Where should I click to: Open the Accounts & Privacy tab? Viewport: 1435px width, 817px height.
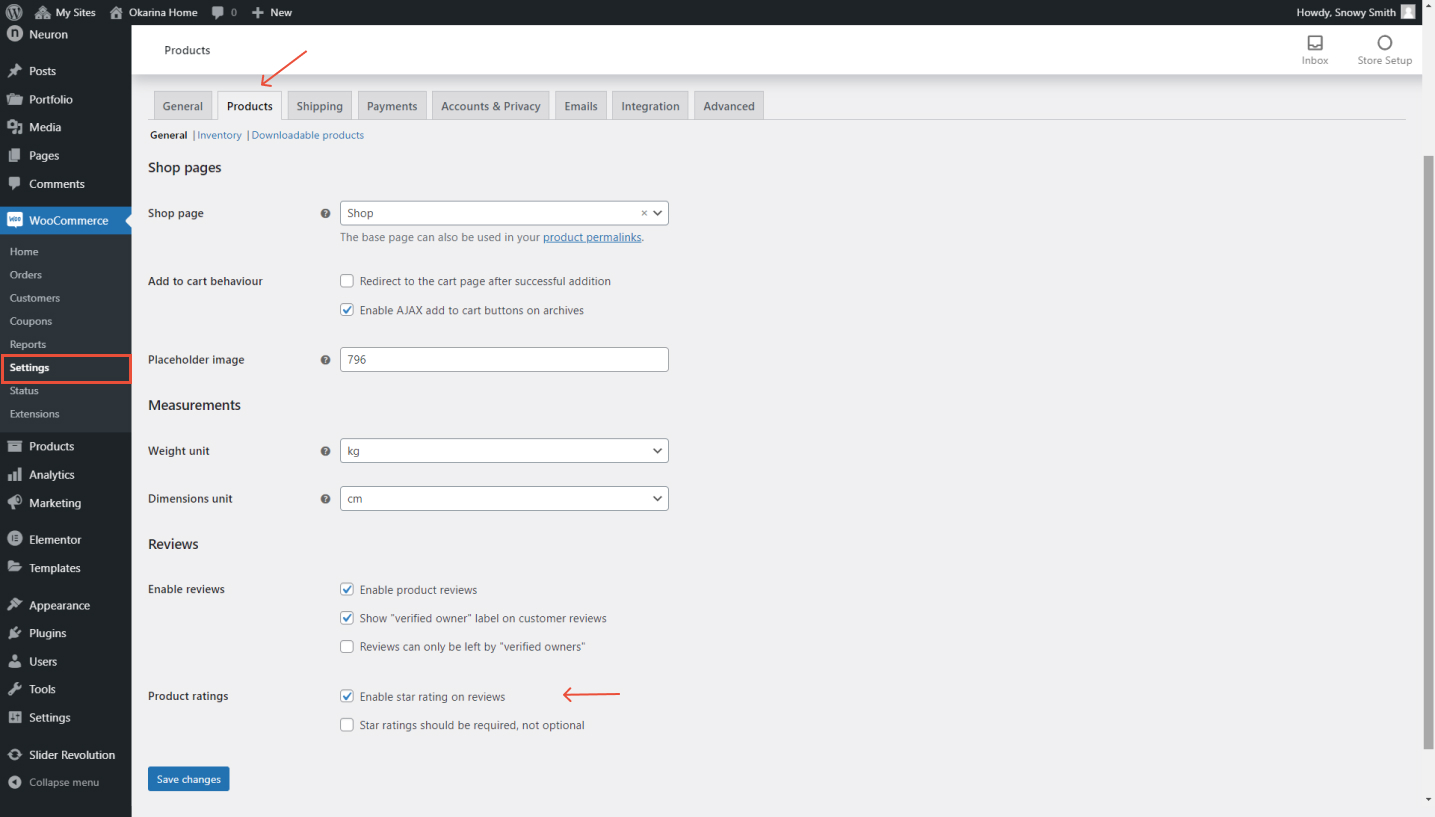(491, 106)
